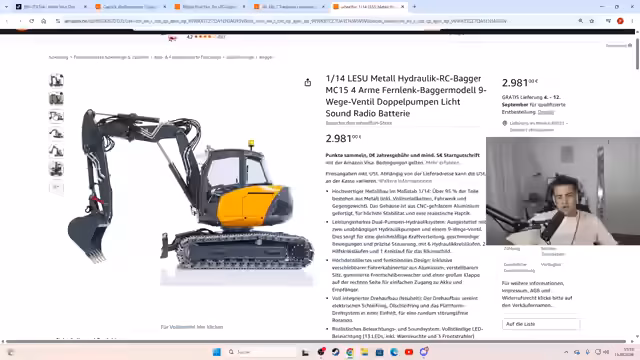Open the browser three-dot menu
Viewport: 640px width, 360px height.
[632, 21]
